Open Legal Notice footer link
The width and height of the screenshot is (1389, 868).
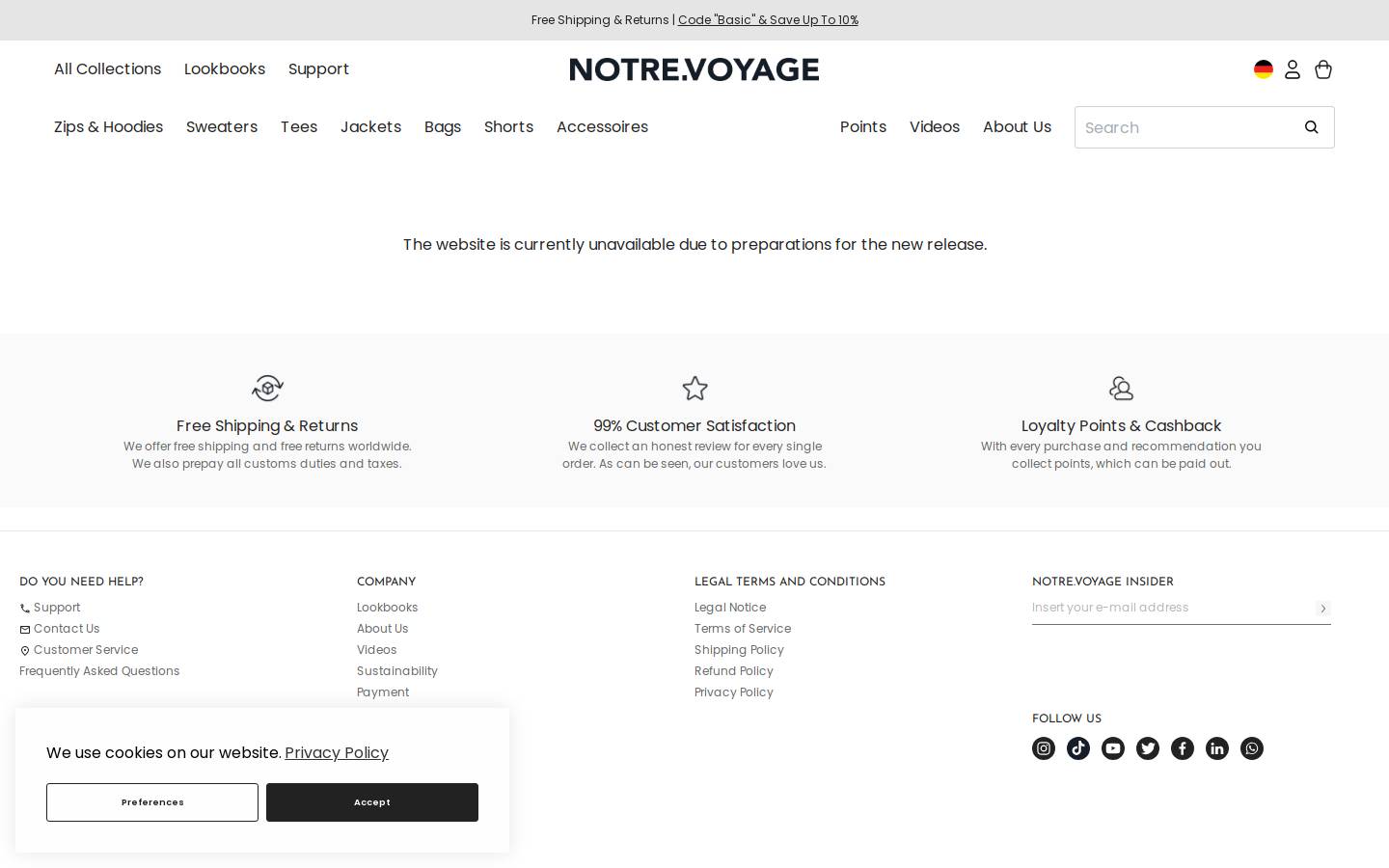[x=730, y=608]
